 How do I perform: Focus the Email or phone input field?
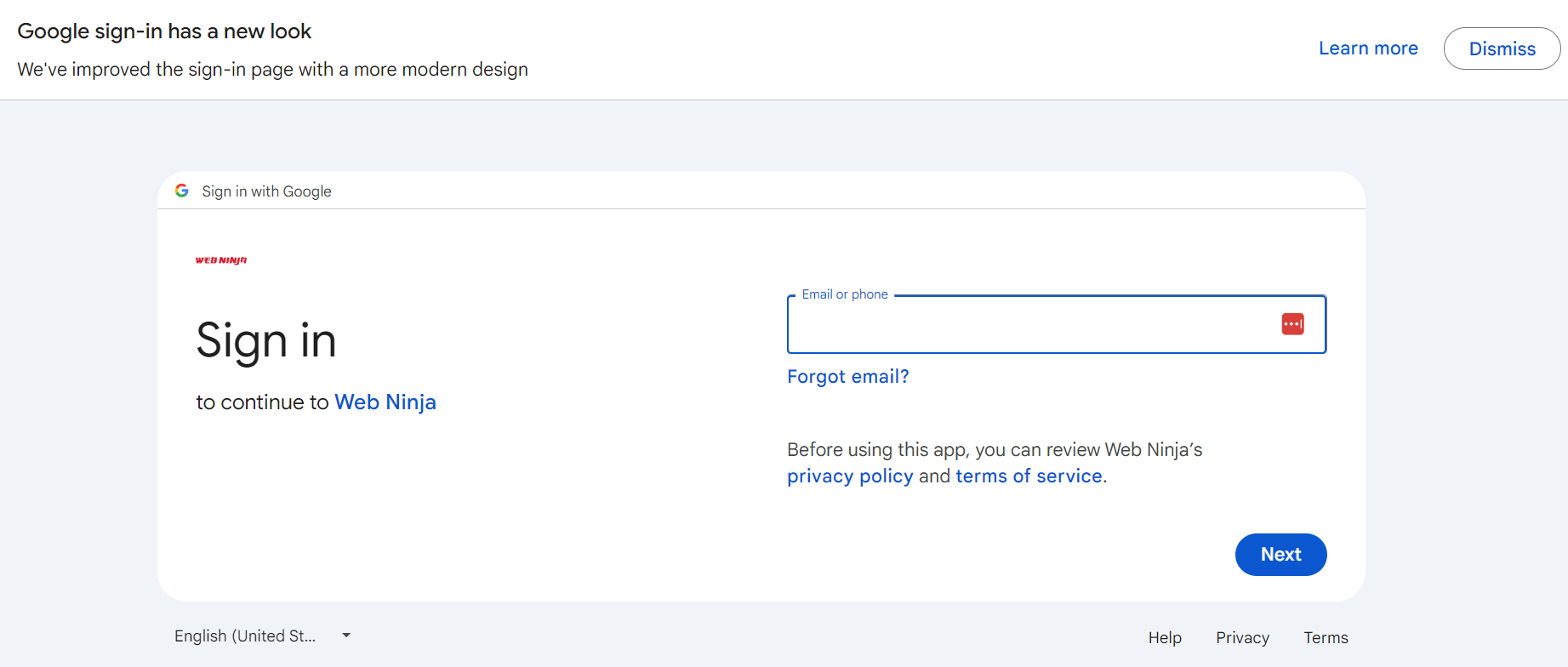[1029, 325]
